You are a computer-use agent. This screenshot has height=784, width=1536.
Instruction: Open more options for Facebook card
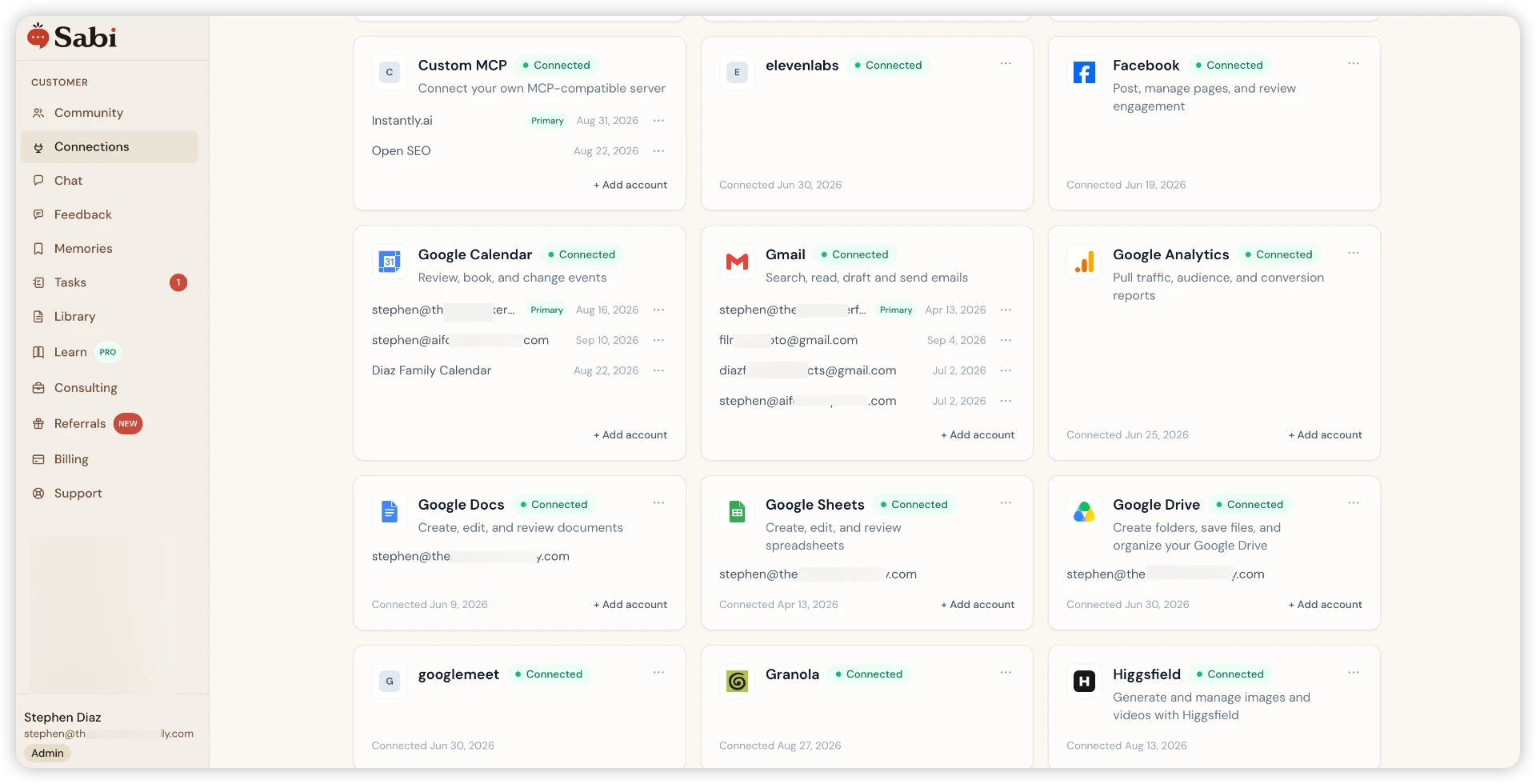click(1353, 64)
